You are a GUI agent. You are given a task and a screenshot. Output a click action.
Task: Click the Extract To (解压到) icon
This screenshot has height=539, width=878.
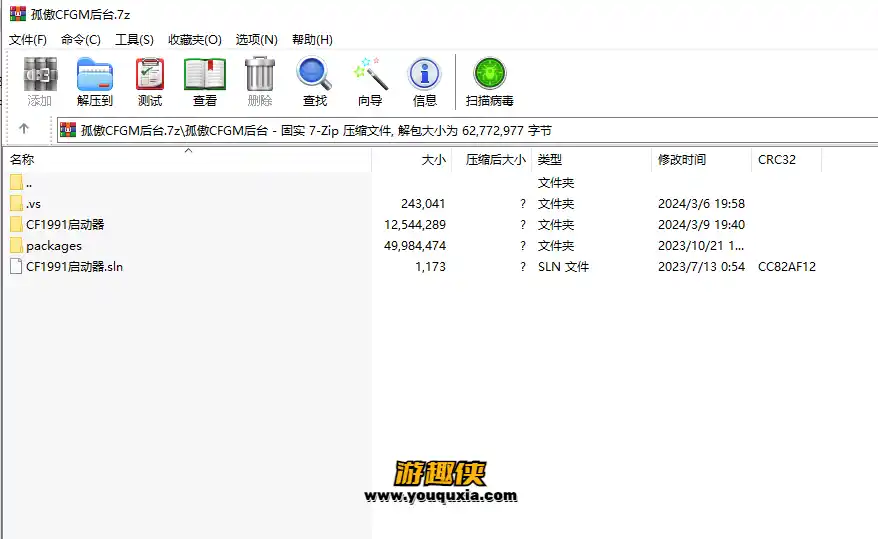(x=95, y=74)
